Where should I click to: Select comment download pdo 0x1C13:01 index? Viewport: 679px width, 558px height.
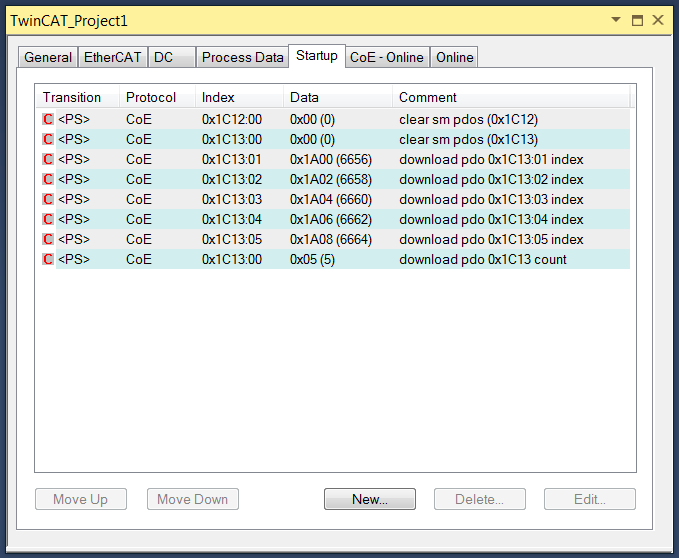click(x=491, y=159)
